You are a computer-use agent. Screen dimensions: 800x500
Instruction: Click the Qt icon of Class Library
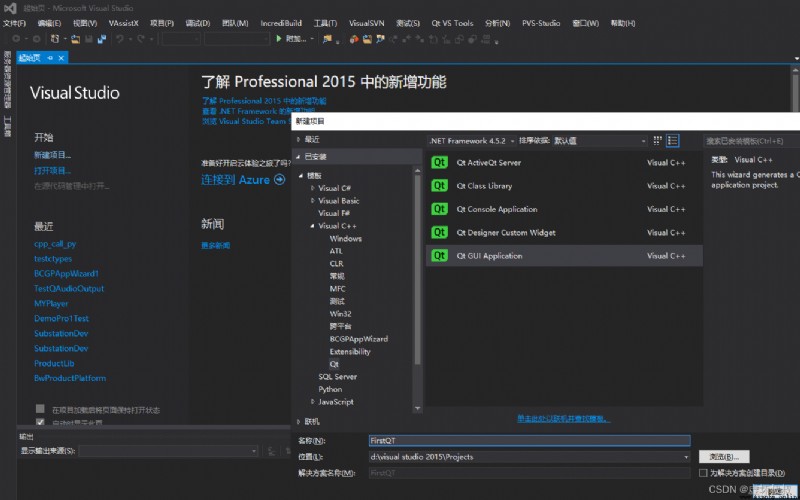click(x=439, y=186)
